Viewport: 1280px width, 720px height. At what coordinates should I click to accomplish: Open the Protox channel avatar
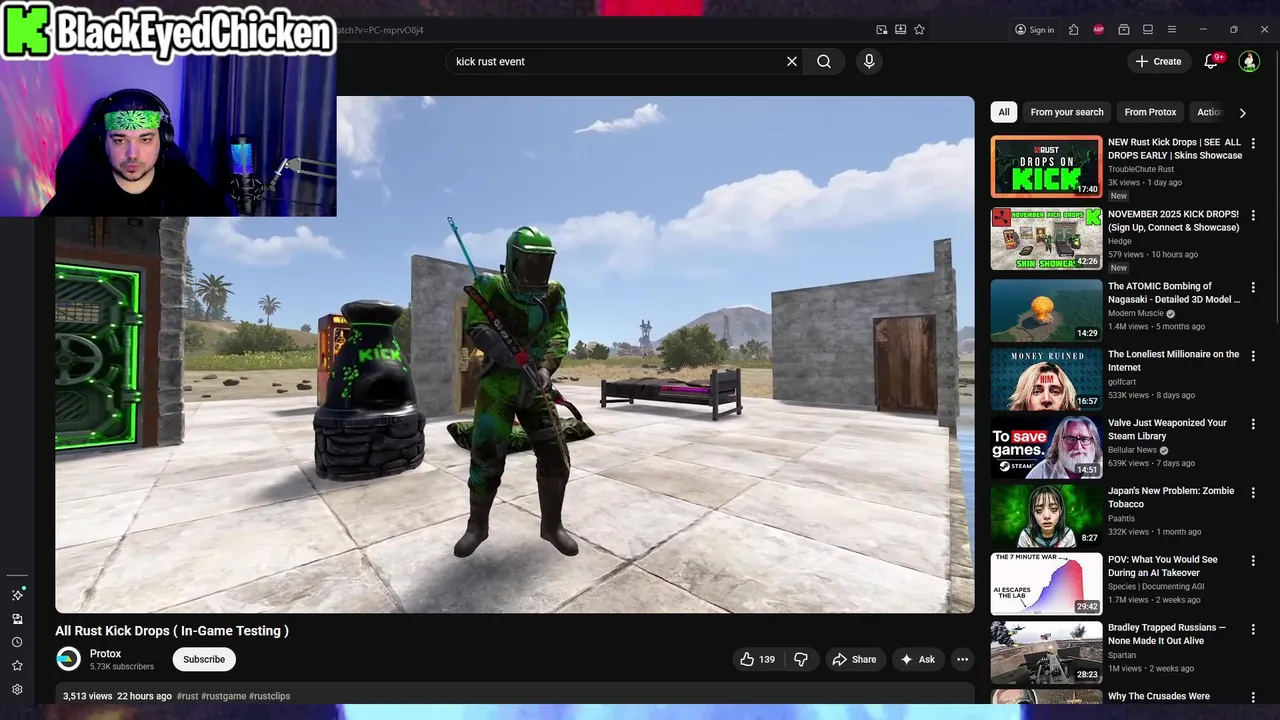[x=68, y=659]
